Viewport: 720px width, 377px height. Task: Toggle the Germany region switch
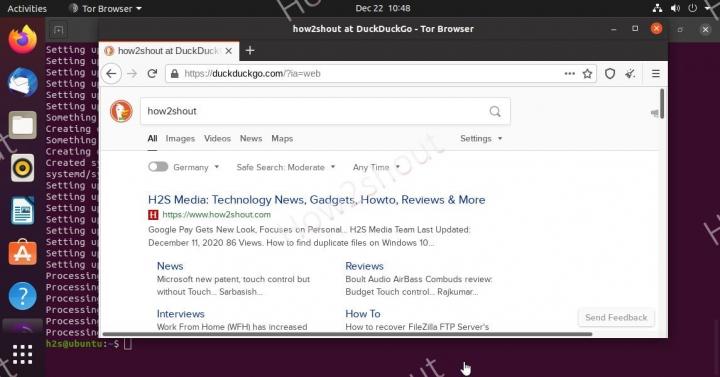pyautogui.click(x=158, y=167)
